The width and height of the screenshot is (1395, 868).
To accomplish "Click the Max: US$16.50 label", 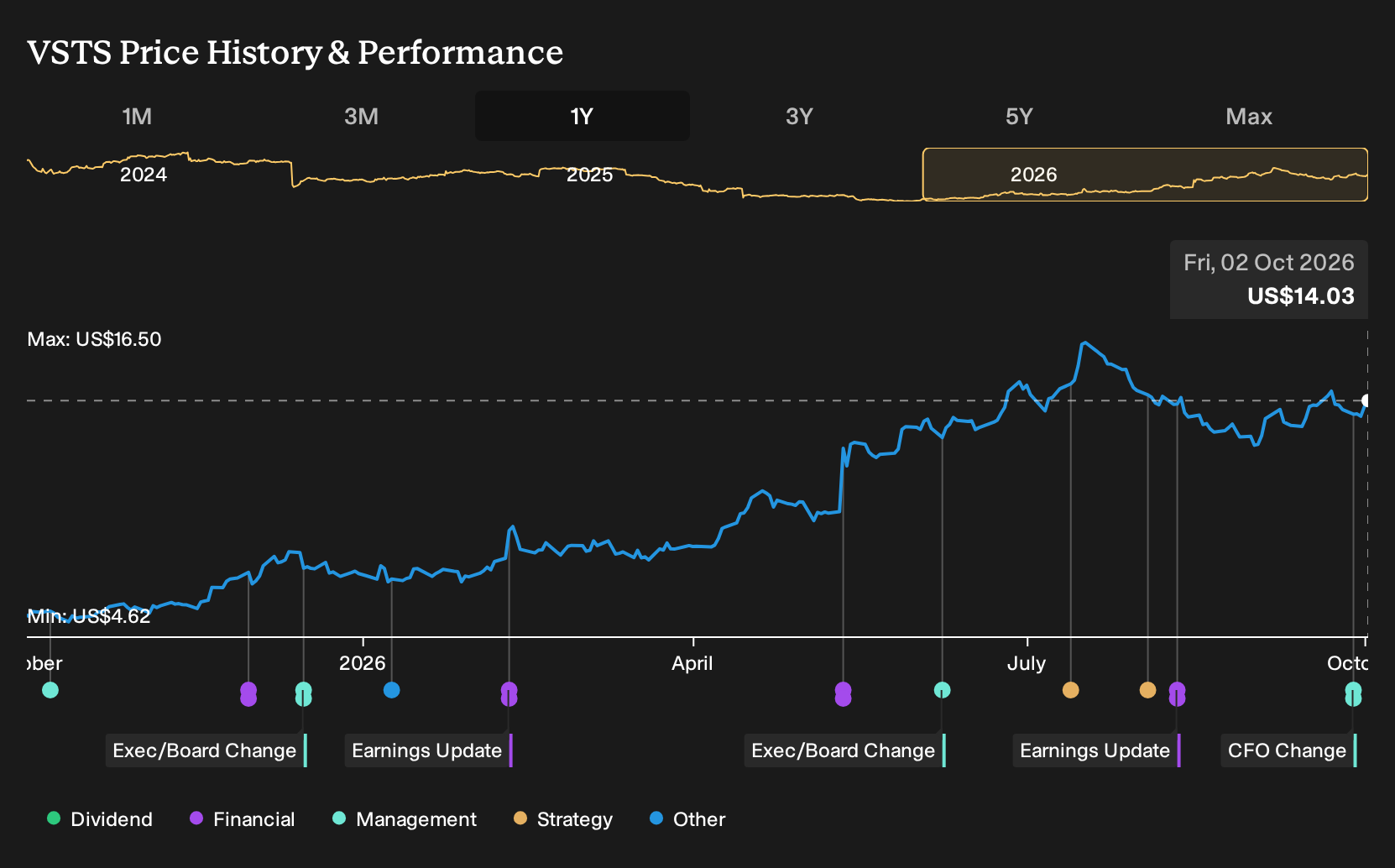I will [94, 339].
